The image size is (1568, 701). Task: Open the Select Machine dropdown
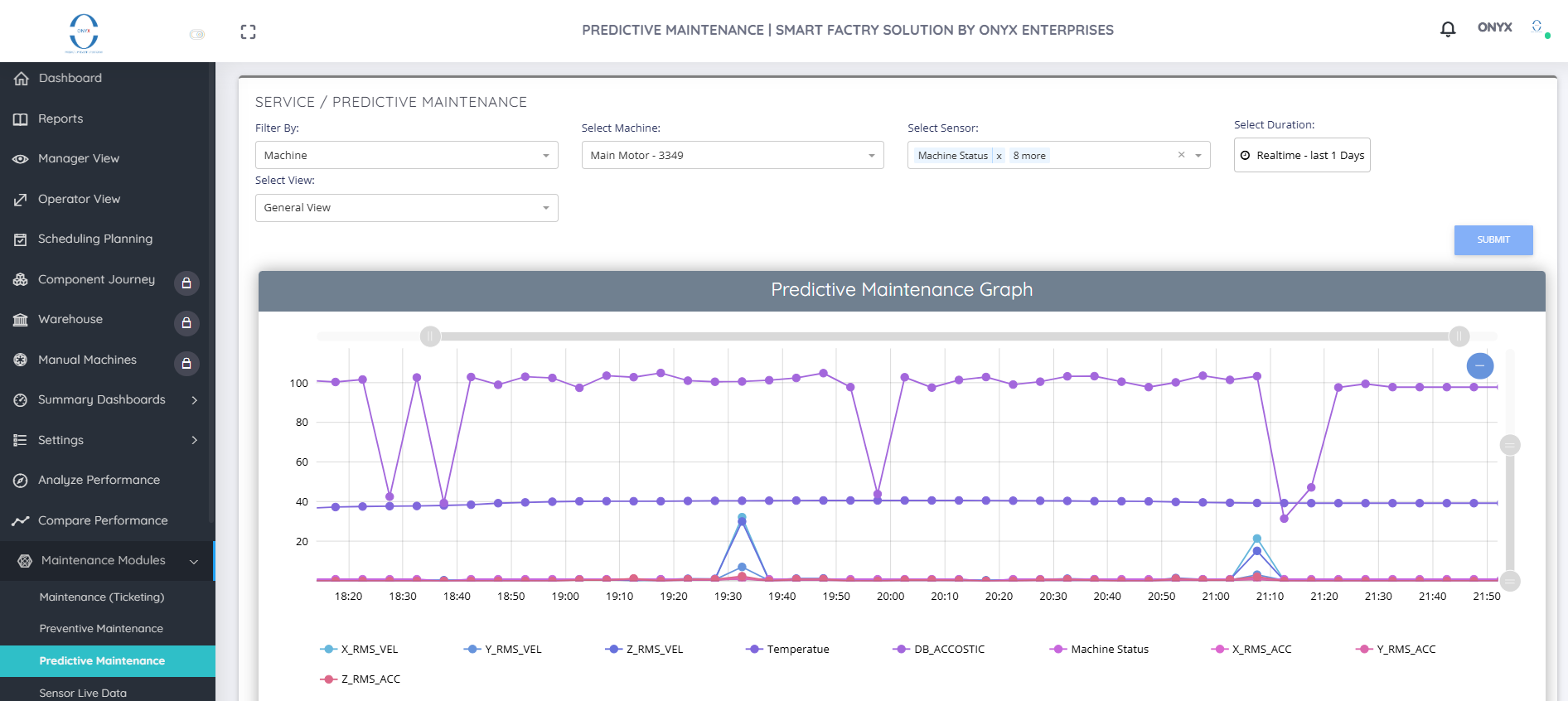pos(733,155)
